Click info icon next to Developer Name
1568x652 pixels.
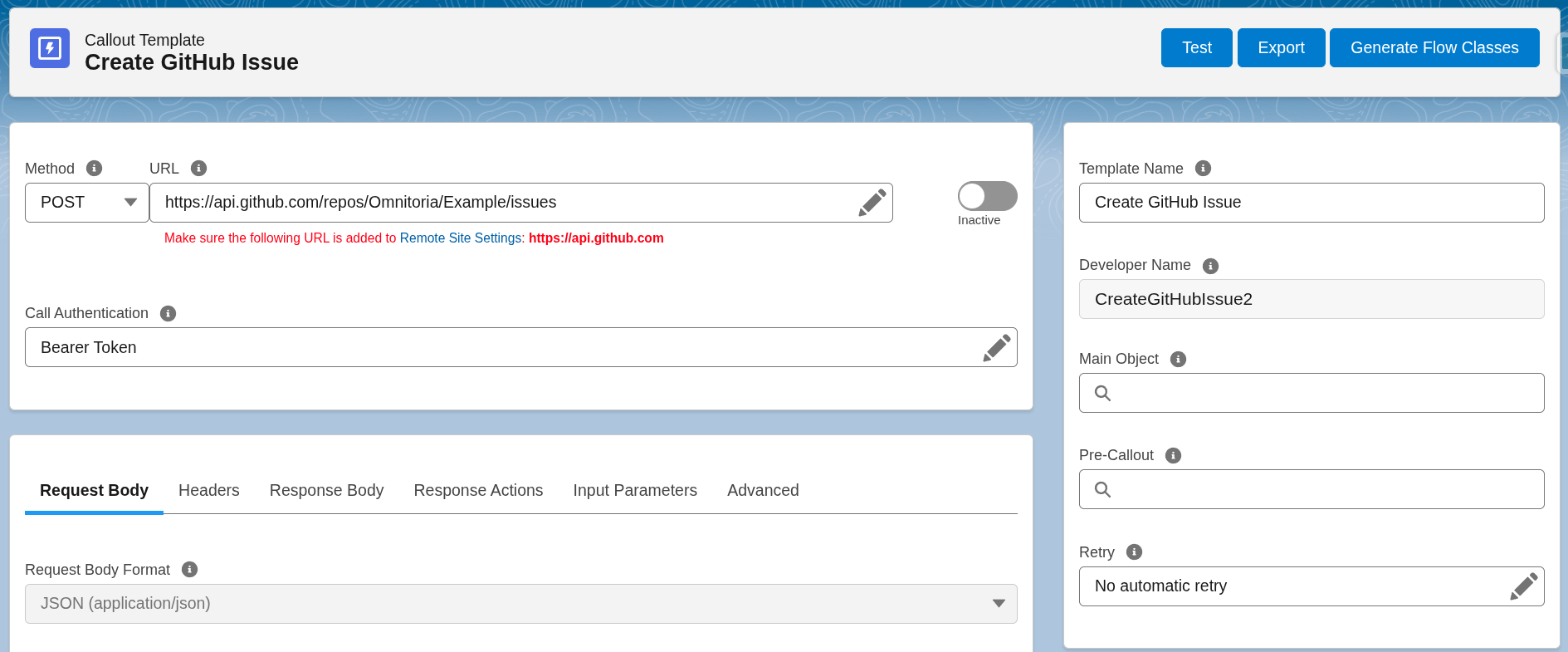(x=1210, y=266)
